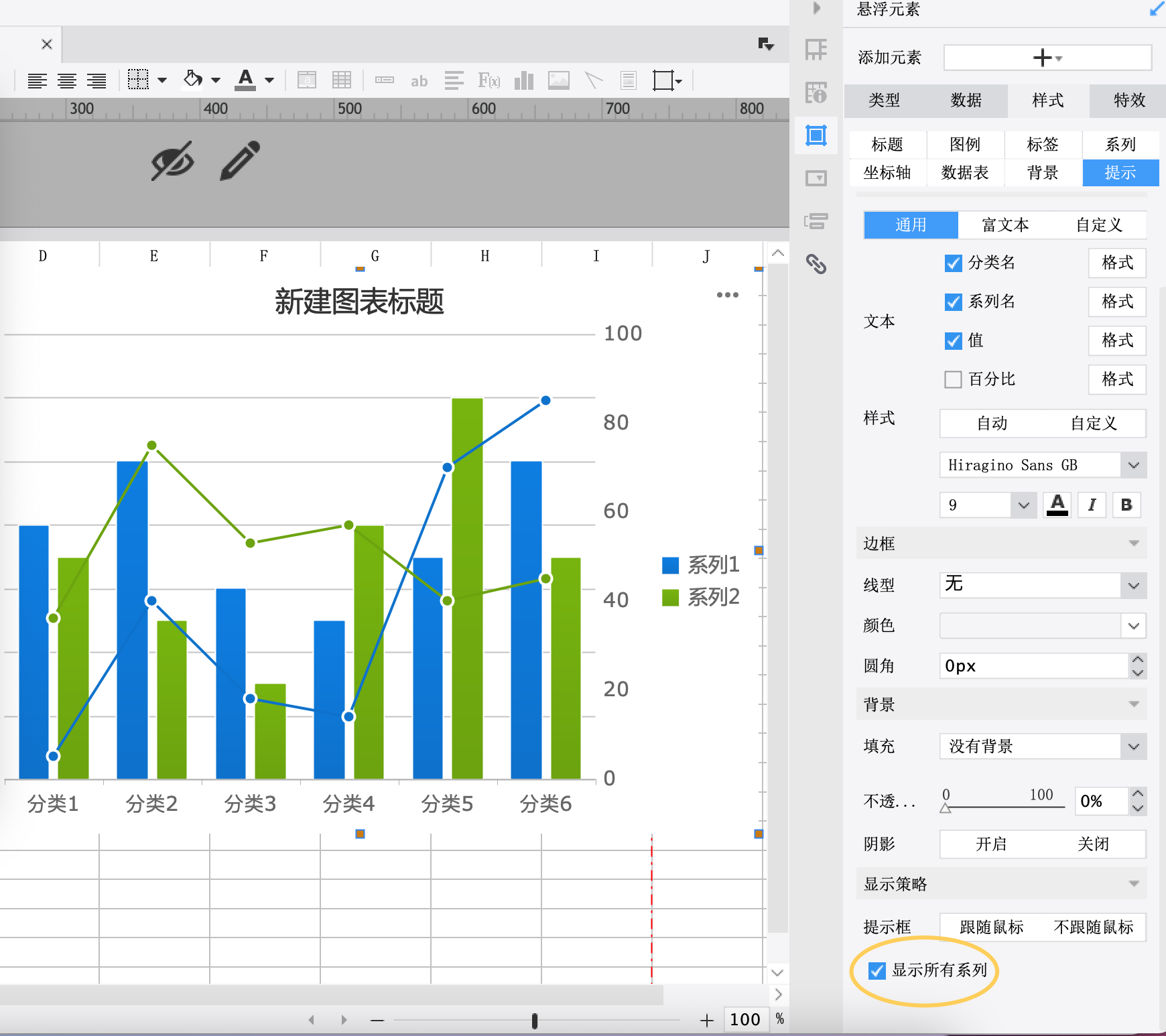Screen dimensions: 1166x1036
Task: Enable the 百分比 checkbox
Action: pos(953,379)
